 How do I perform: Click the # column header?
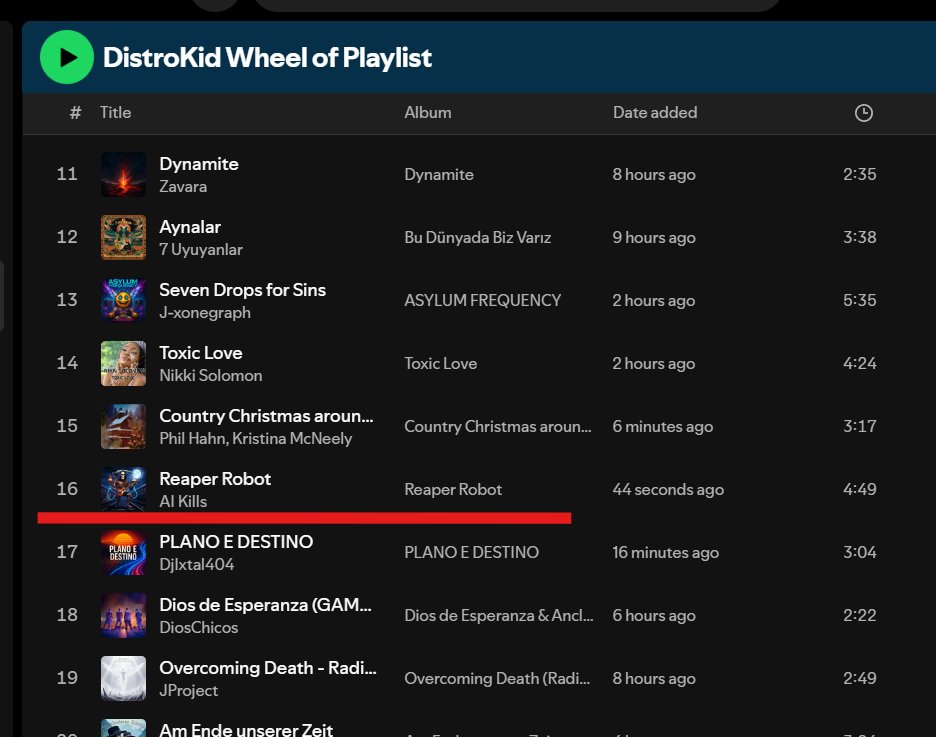74,112
